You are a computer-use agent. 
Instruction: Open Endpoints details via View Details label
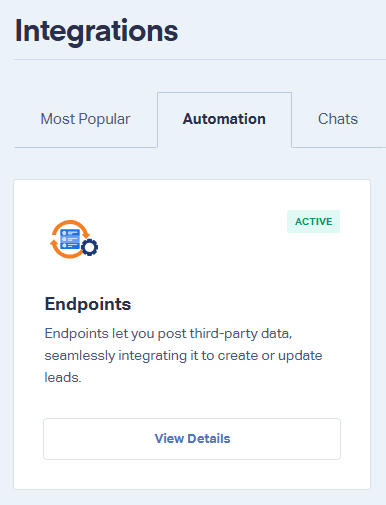point(192,439)
